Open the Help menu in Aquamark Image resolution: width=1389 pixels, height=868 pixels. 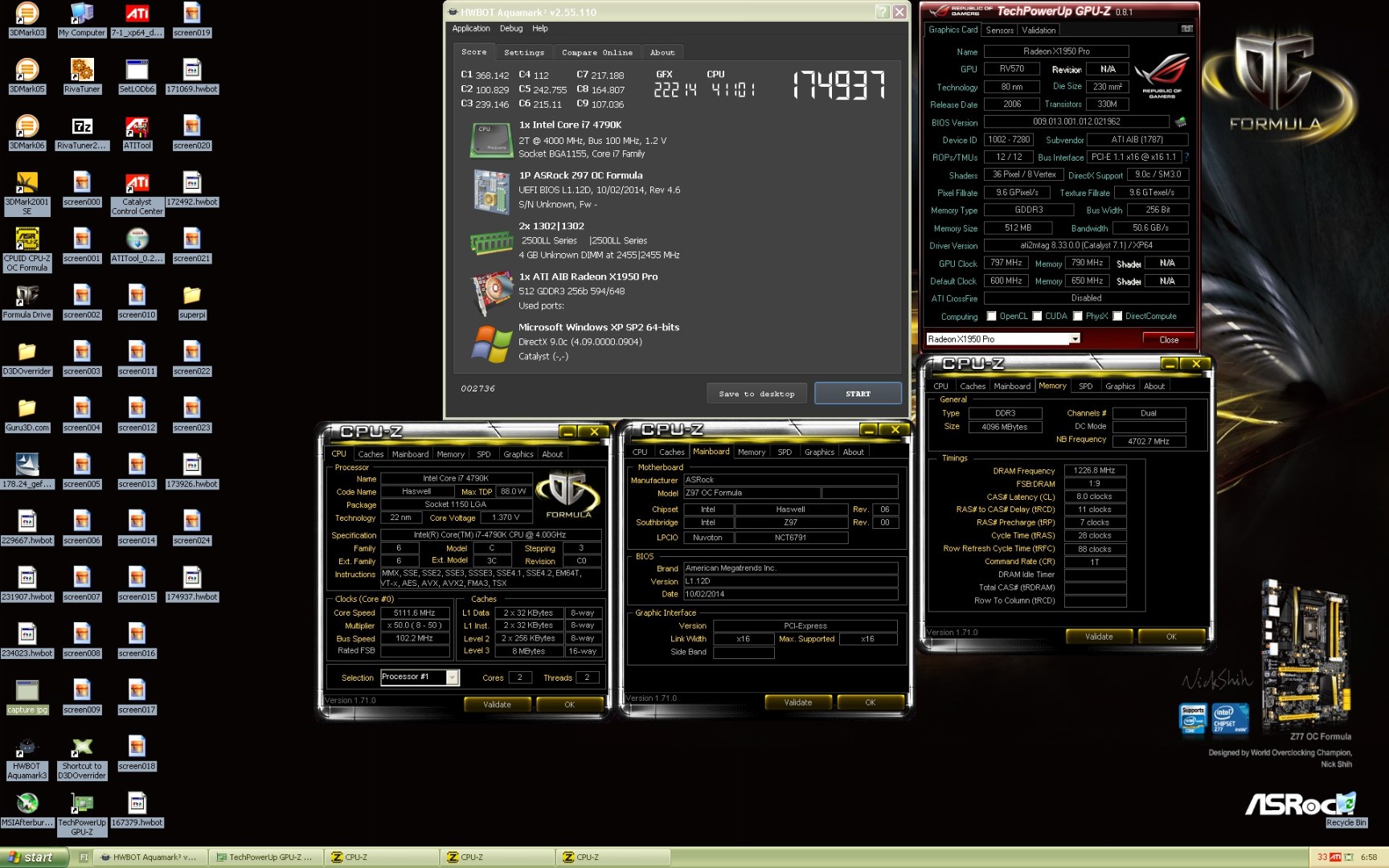point(540,28)
